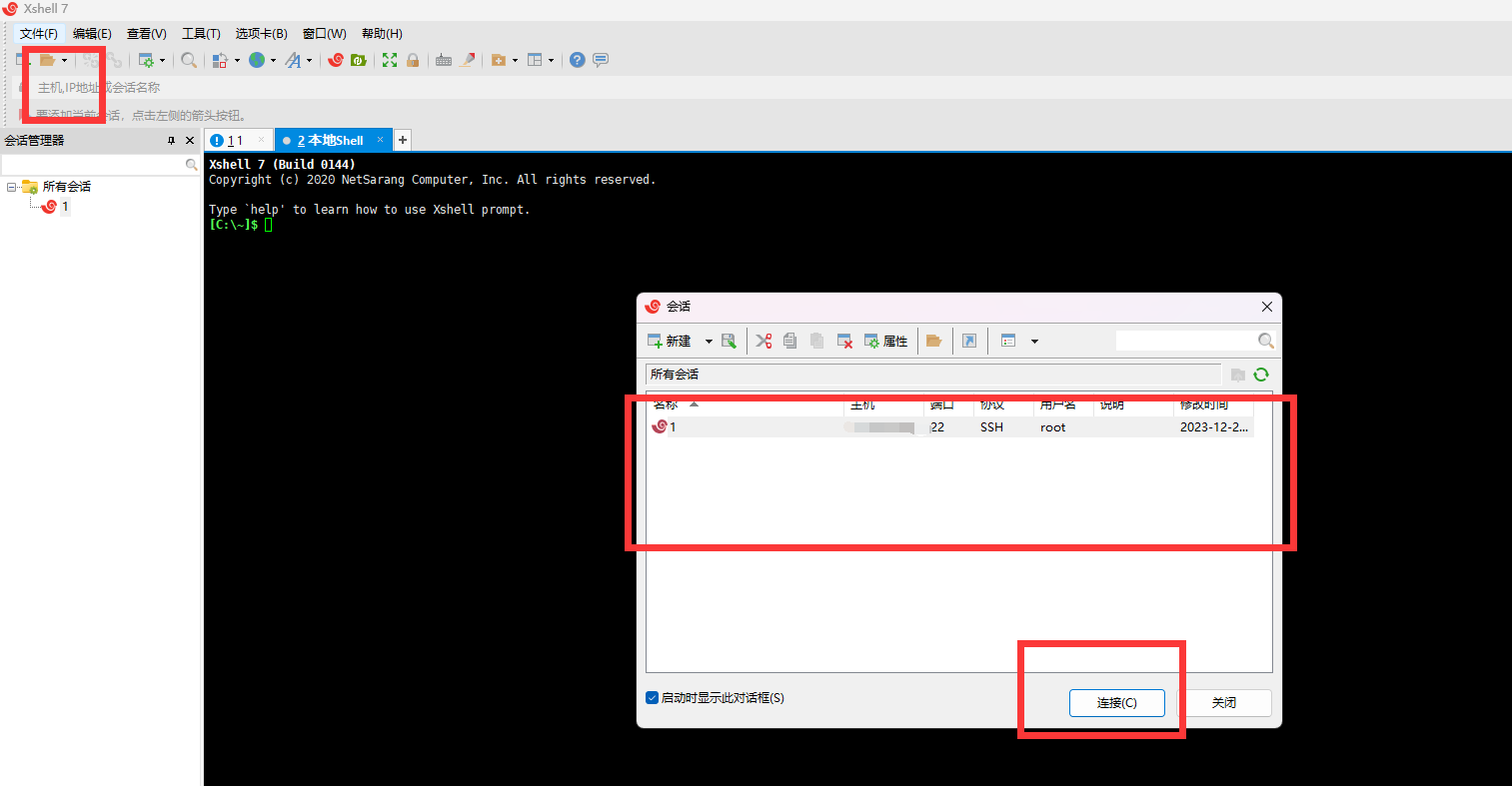The width and height of the screenshot is (1512, 786).
Task: Click the scissors cut icon in the 会话 dialog
Action: point(763,341)
